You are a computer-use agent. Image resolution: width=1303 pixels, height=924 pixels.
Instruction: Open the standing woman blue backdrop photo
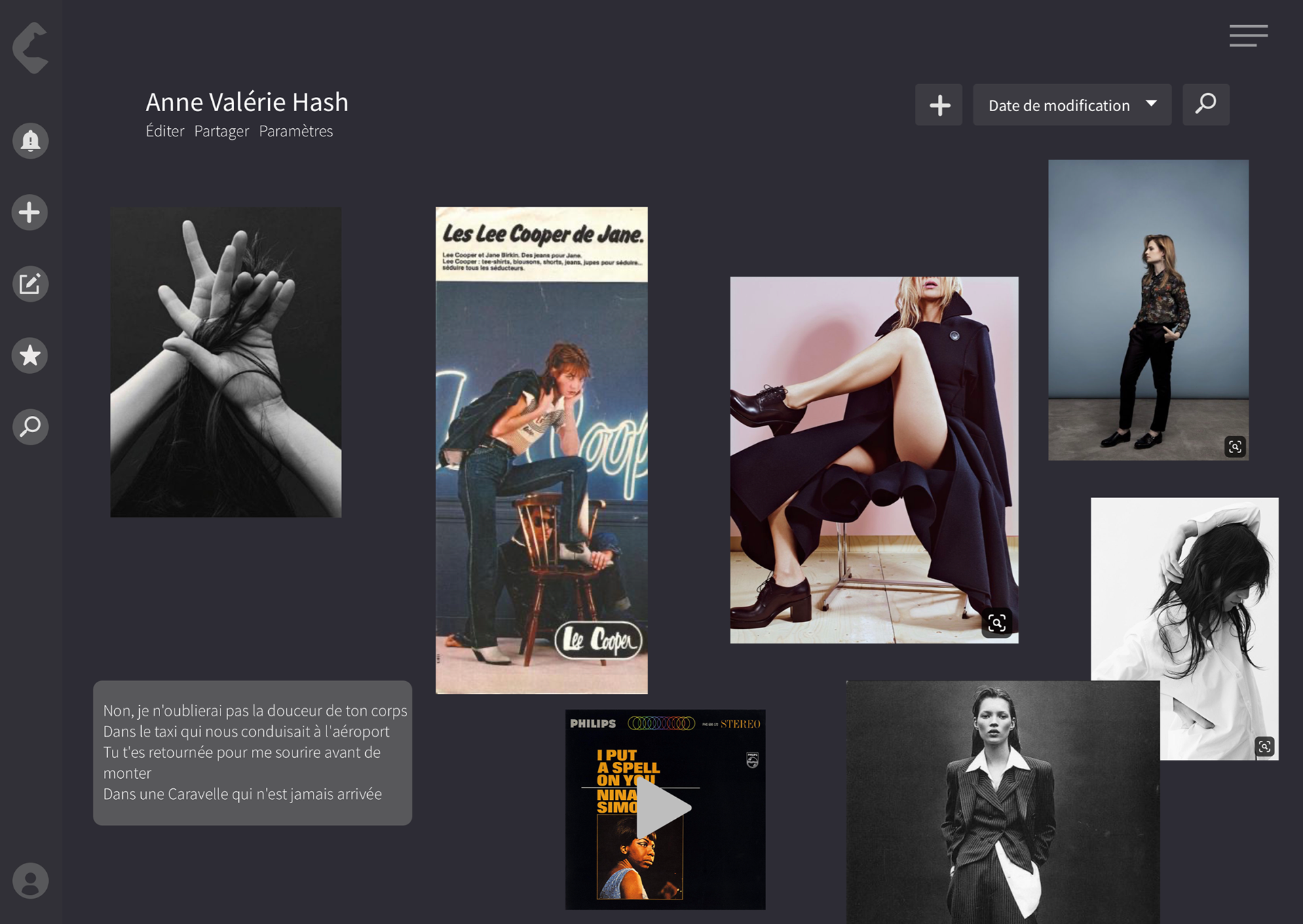click(1148, 310)
